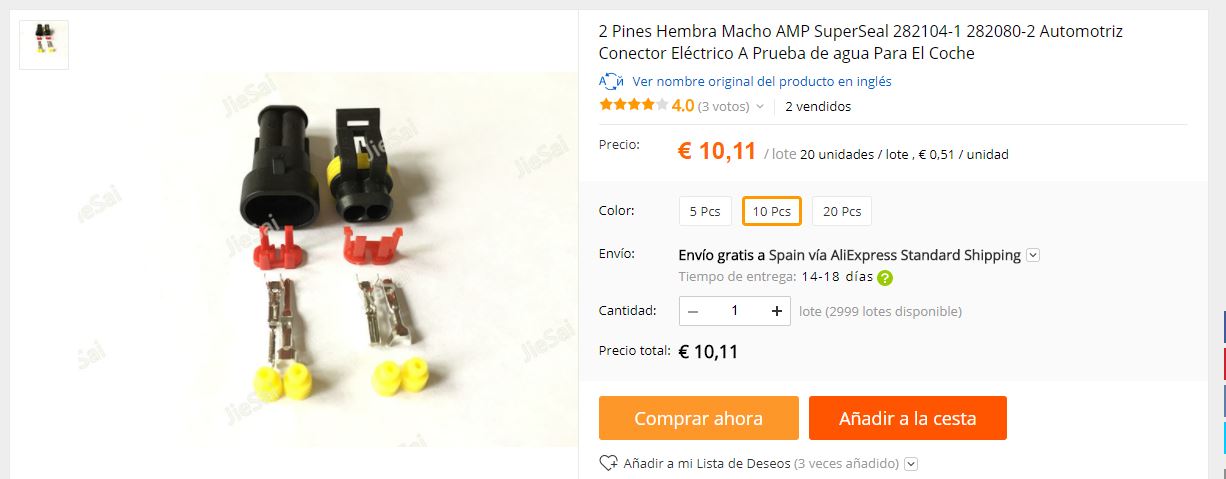The image size is (1226, 479).
Task: Increase quantity with the plus button
Action: [x=776, y=311]
